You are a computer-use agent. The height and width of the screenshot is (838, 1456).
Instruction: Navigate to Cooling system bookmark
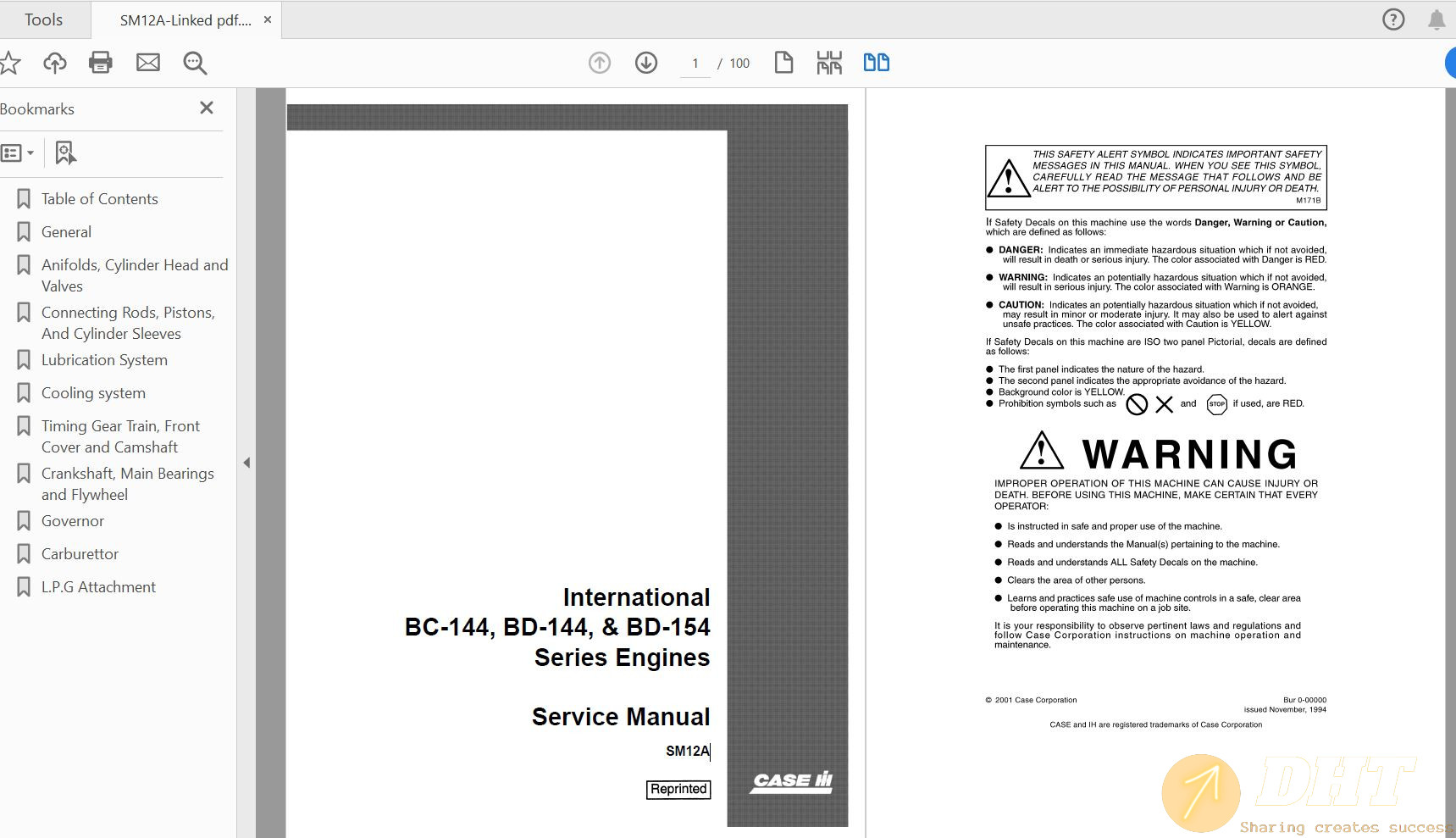[x=93, y=393]
